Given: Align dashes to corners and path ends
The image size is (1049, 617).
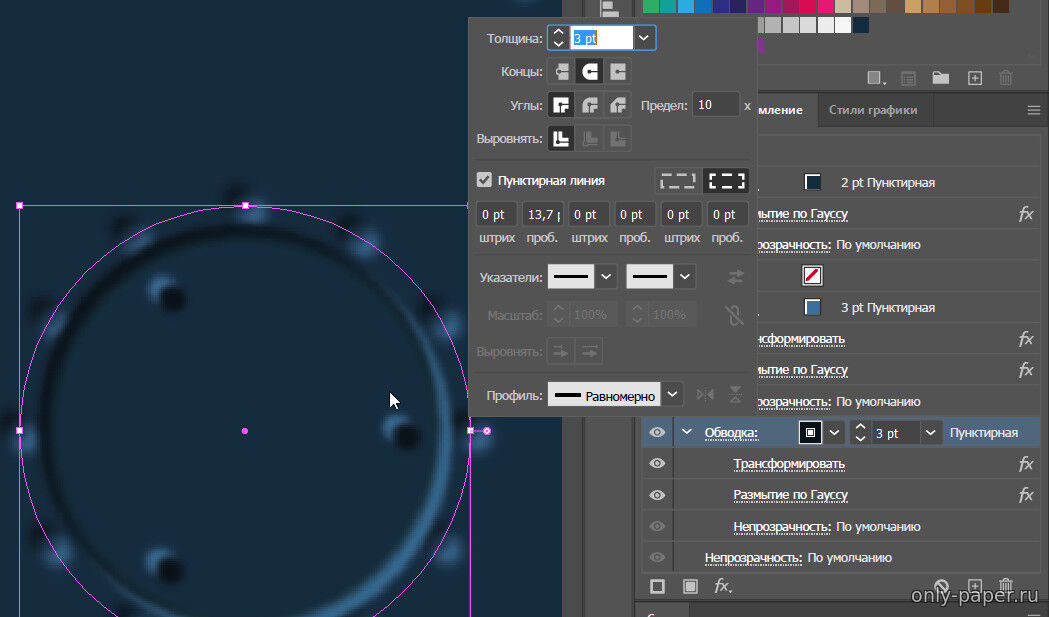Looking at the screenshot, I should click(727, 181).
